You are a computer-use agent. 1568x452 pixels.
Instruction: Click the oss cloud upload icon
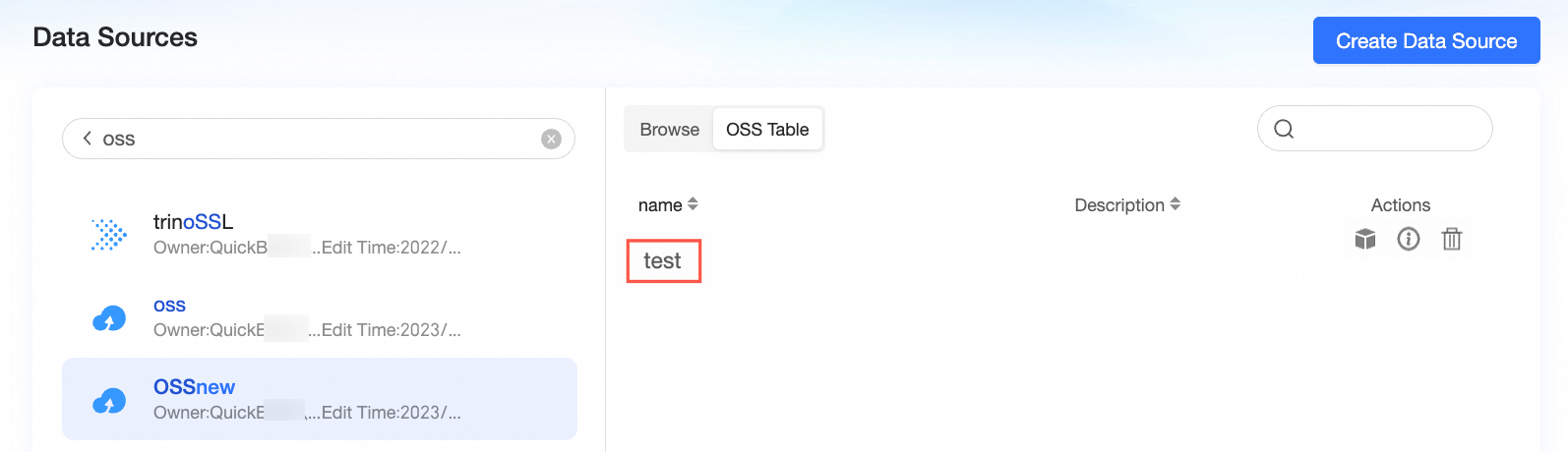109,317
